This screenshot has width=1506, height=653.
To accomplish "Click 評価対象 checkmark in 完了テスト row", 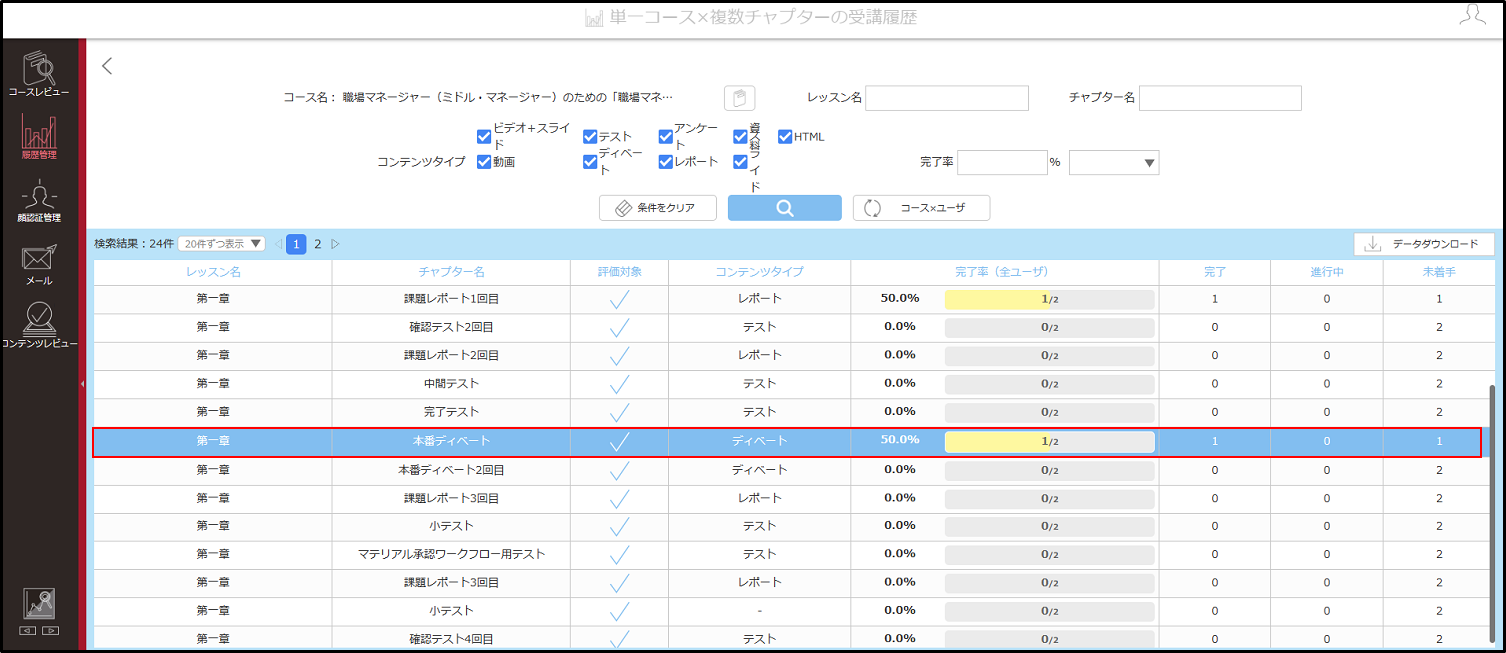I will 619,412.
